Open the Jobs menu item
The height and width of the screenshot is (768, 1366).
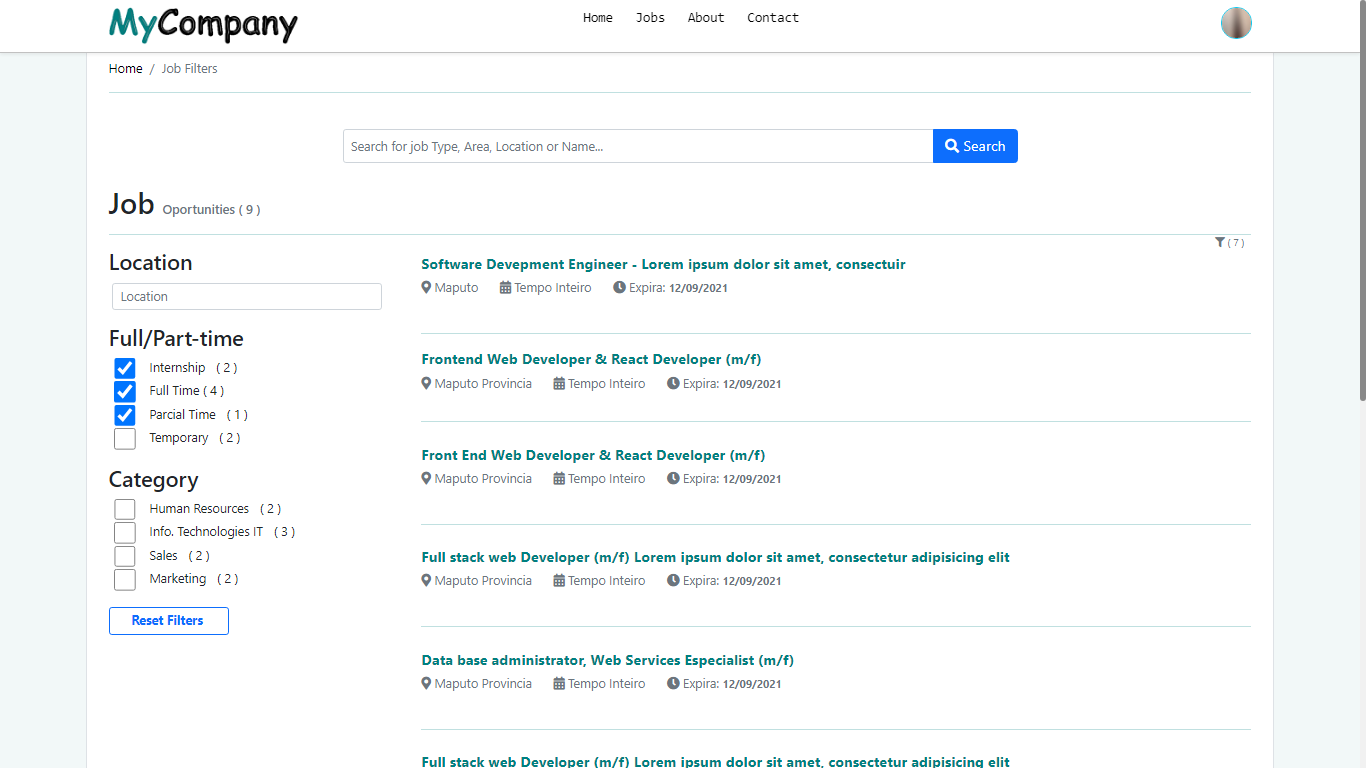click(x=650, y=18)
